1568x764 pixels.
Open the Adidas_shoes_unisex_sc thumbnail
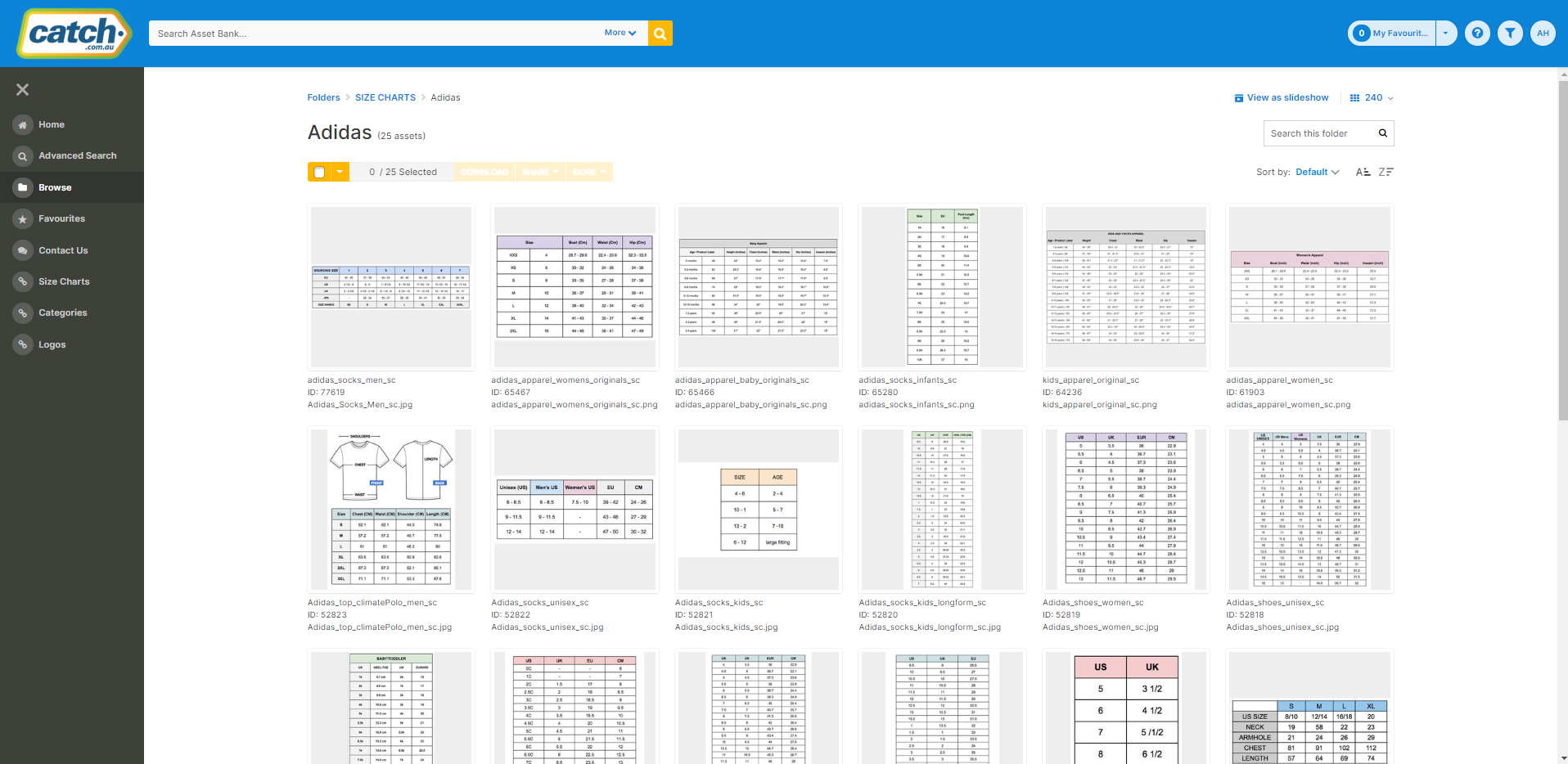(1309, 510)
